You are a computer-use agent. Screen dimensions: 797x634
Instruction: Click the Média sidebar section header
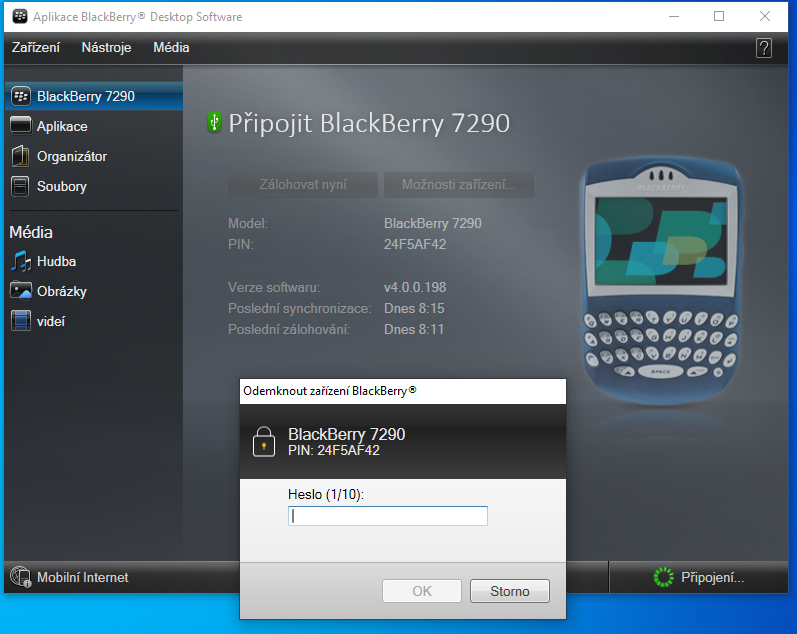coord(31,232)
